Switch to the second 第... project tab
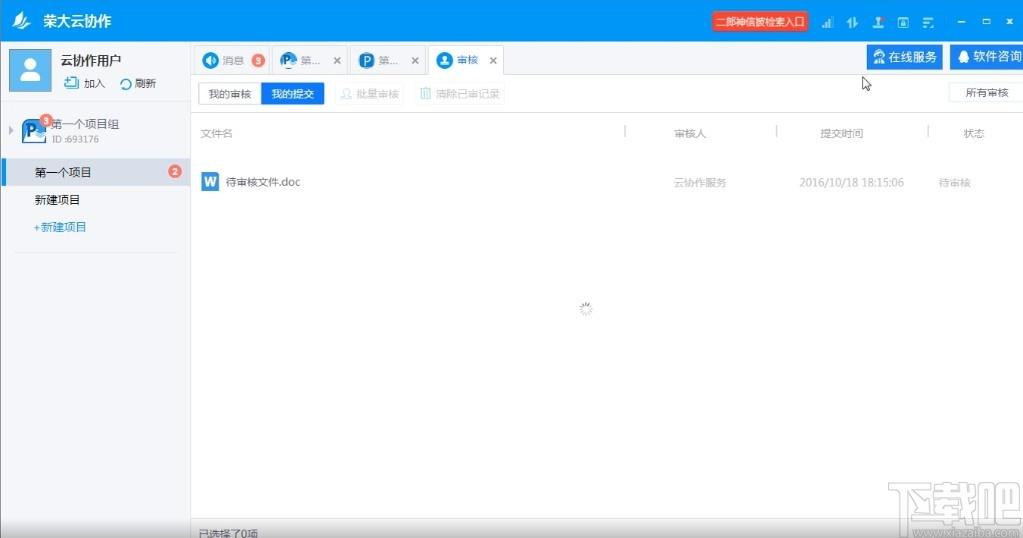 tap(388, 61)
